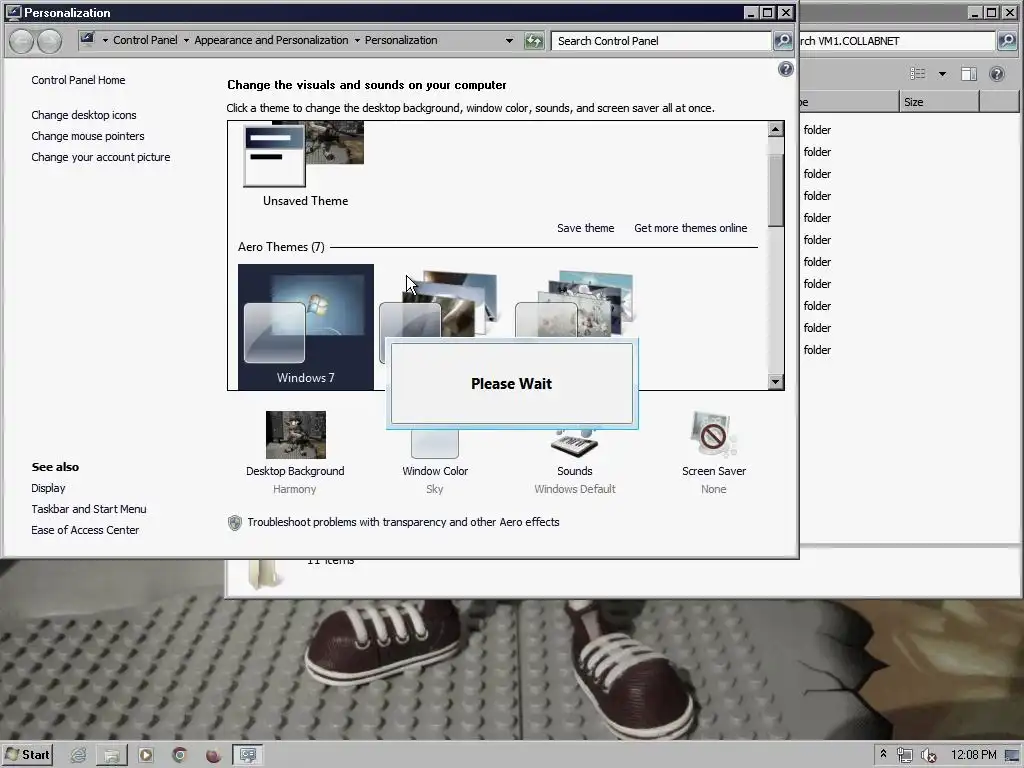This screenshot has height=768, width=1024.
Task: Click the Control Panel breadcrumb
Action: [145, 40]
